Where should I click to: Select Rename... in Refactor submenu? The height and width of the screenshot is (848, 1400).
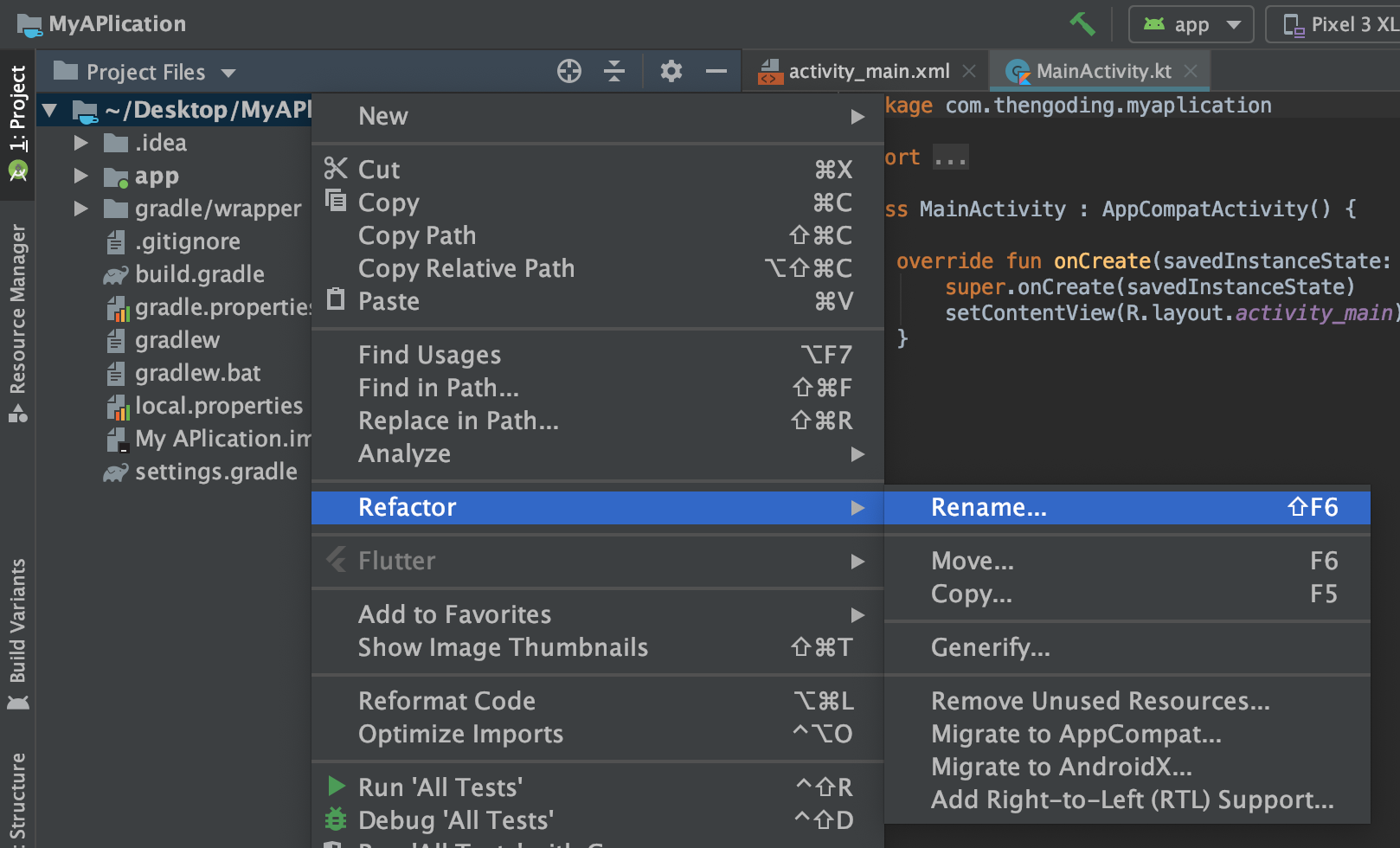pos(1127,507)
